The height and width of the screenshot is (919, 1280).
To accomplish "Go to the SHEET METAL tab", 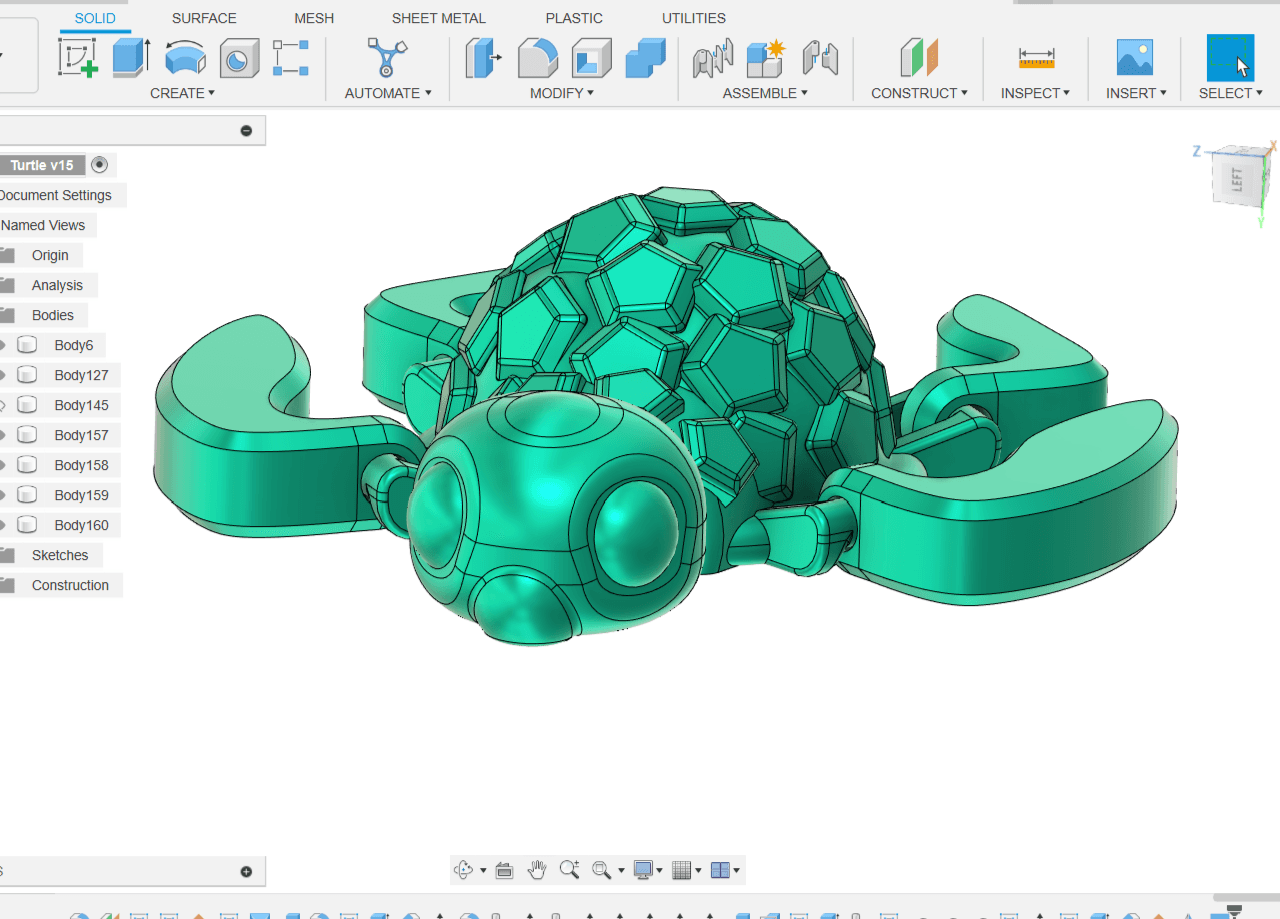I will [x=439, y=18].
